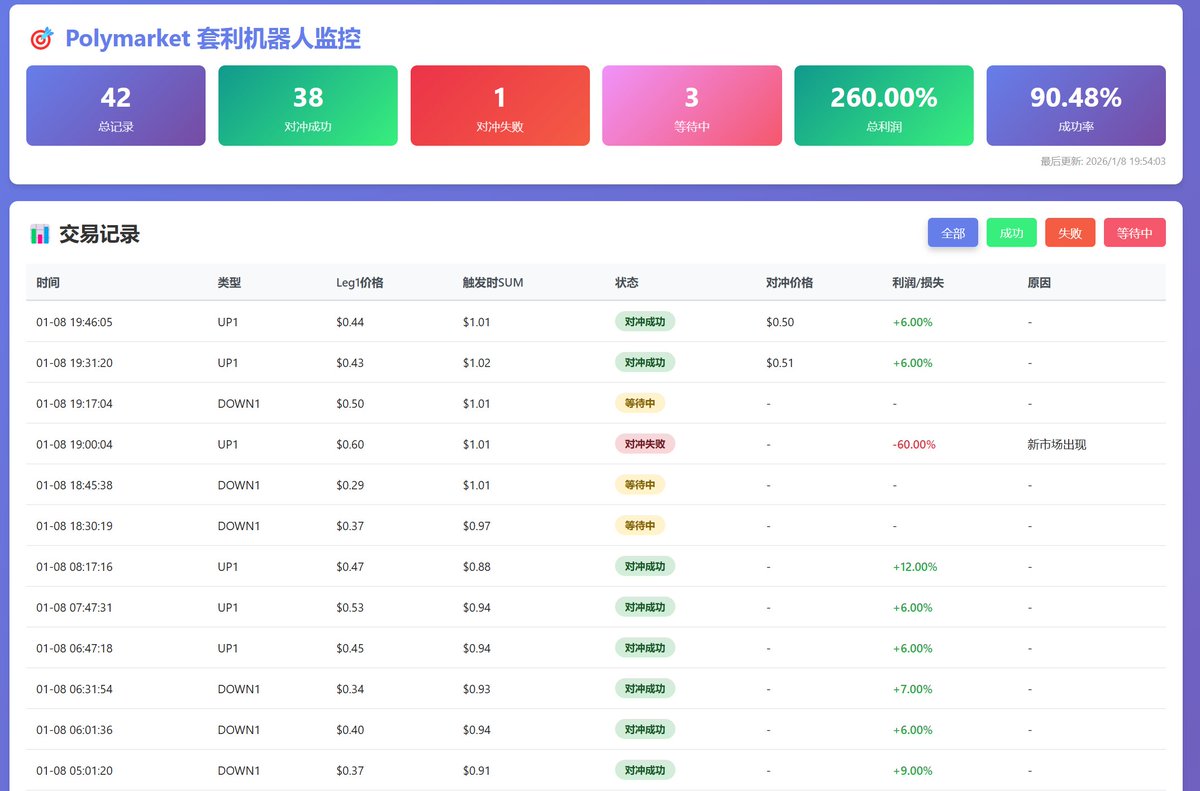Click 对冲成功 badge in 08:17:16 row
The width and height of the screenshot is (1200, 791).
(645, 566)
